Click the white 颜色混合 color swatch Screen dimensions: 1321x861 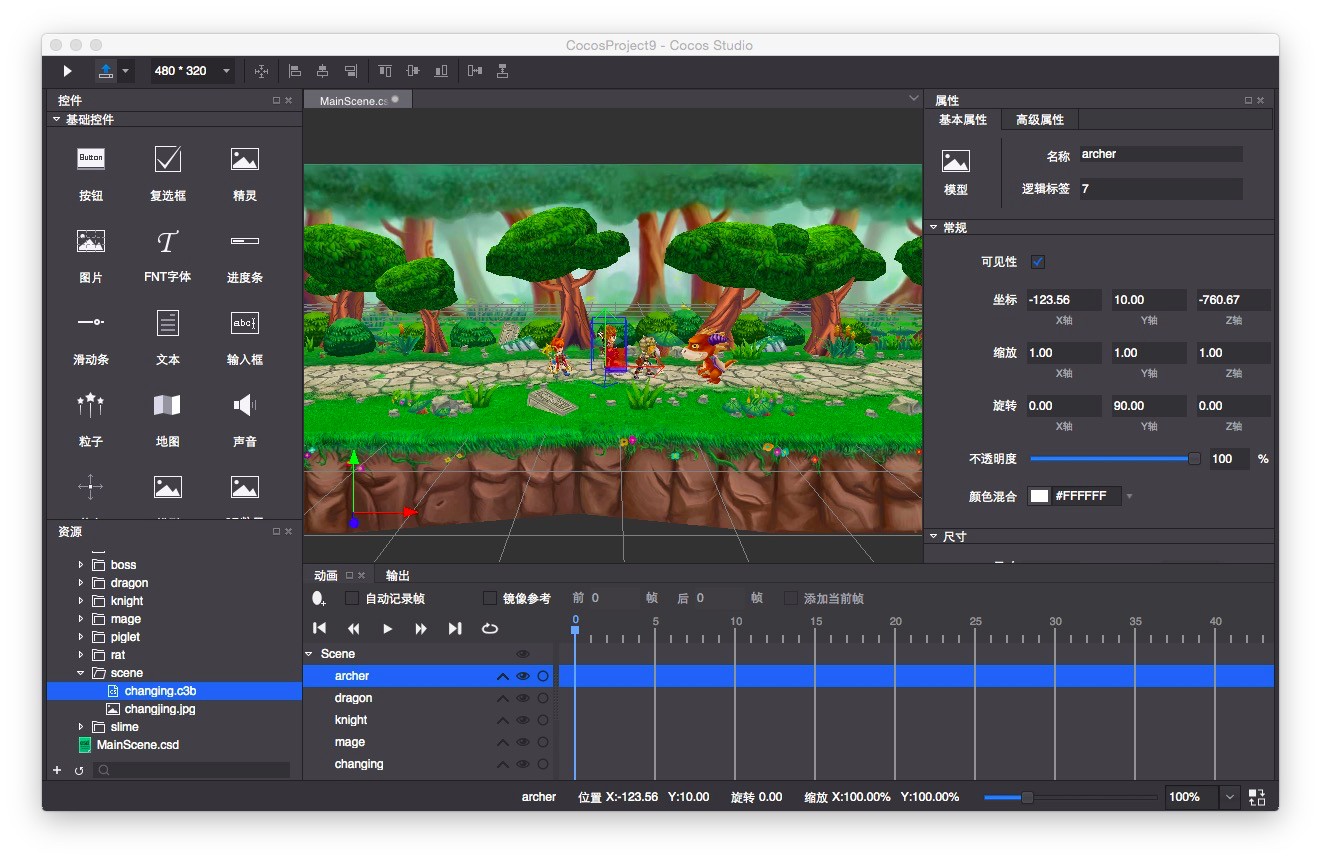[x=1040, y=496]
